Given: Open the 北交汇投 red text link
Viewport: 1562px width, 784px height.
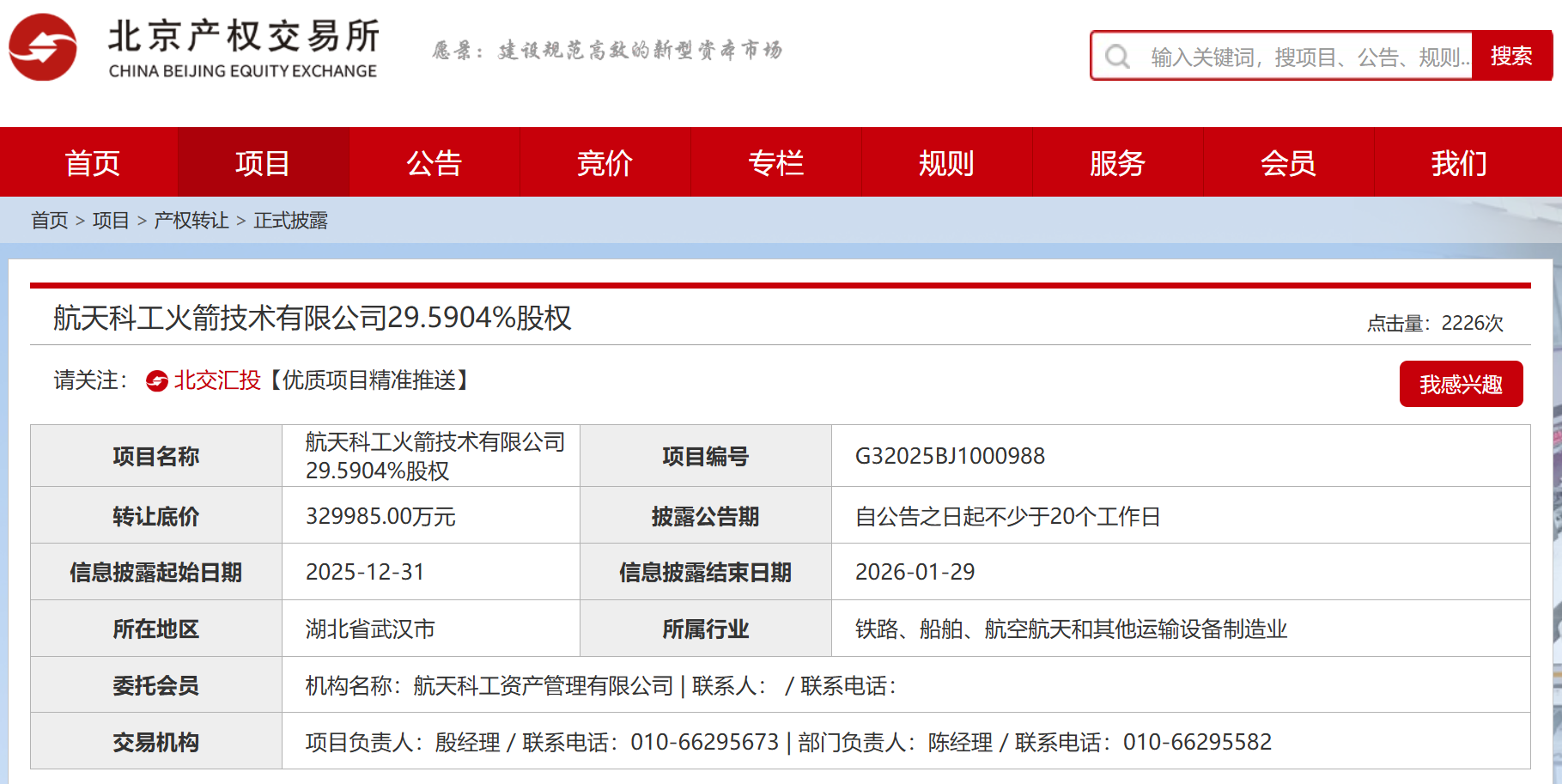Looking at the screenshot, I should 217,380.
